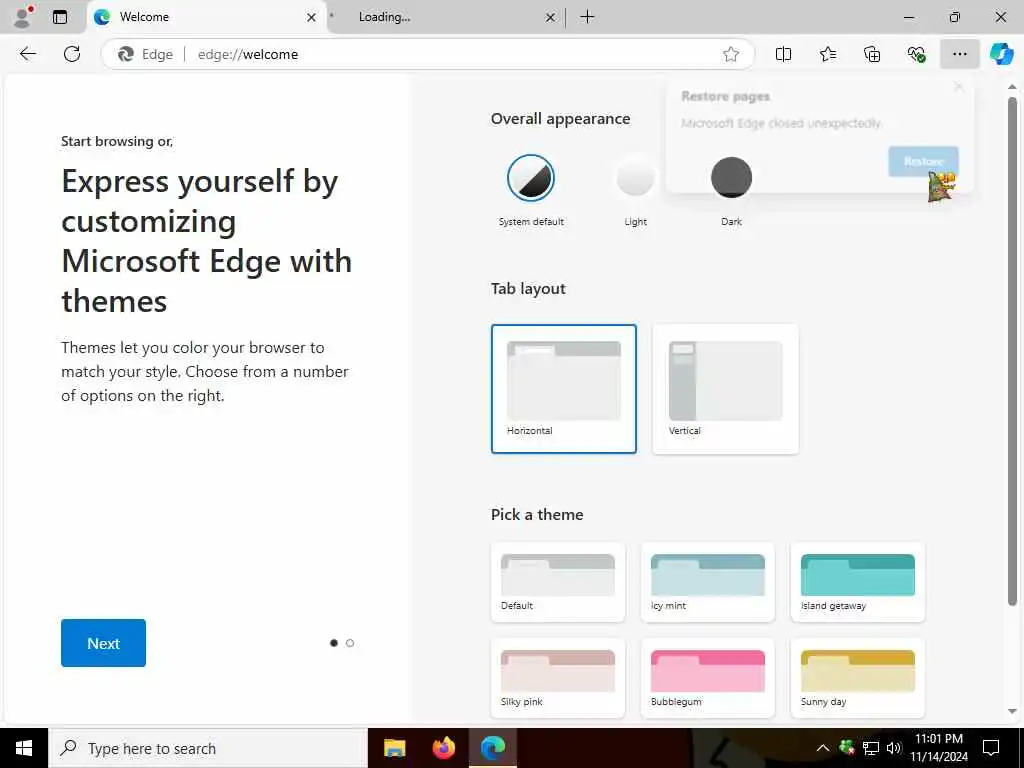Screen dimensions: 1024x768
Task: Select Light appearance
Action: coord(635,178)
